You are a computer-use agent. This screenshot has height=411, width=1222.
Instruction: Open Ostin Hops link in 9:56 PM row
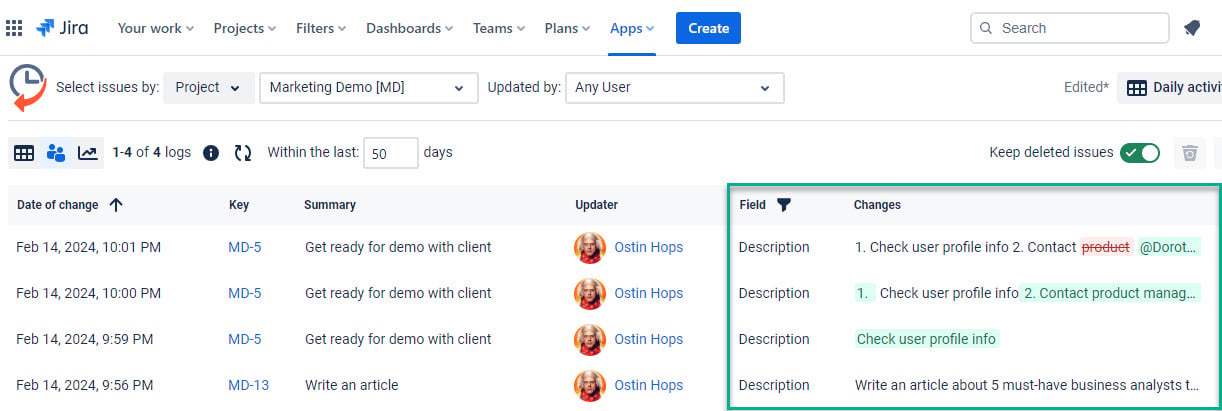pyautogui.click(x=649, y=385)
